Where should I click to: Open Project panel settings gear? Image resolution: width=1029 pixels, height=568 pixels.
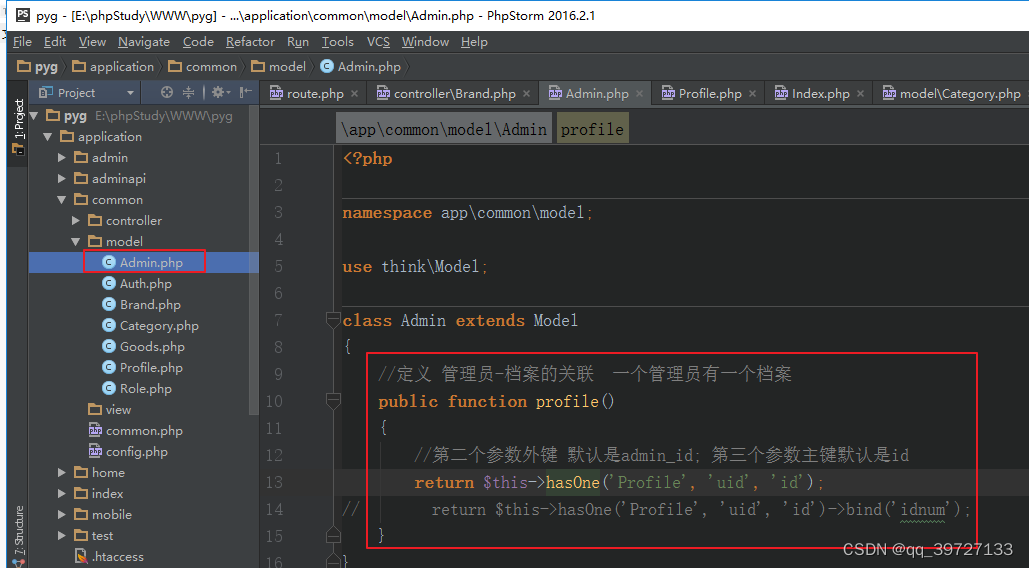point(218,92)
